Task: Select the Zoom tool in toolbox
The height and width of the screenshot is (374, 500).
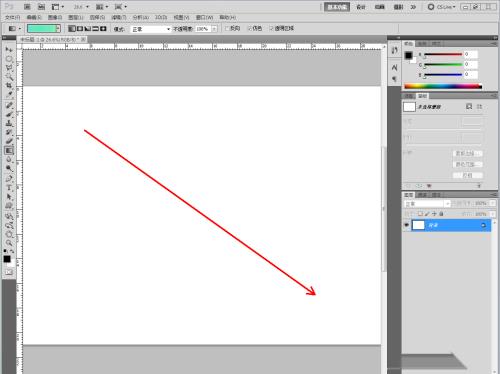Action: point(9,243)
